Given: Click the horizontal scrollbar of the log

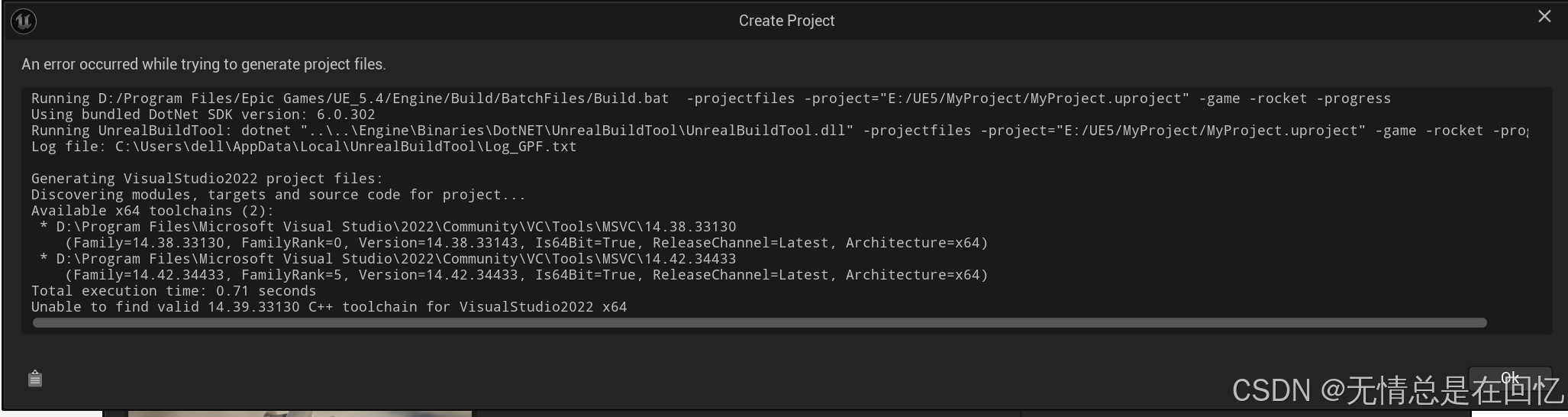Looking at the screenshot, I should pos(760,323).
